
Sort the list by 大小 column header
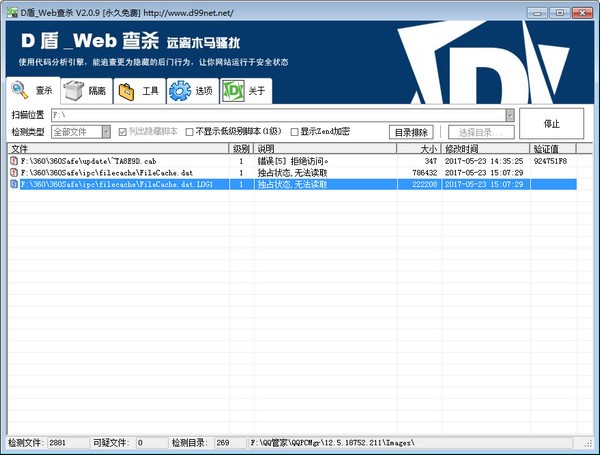(x=412, y=148)
